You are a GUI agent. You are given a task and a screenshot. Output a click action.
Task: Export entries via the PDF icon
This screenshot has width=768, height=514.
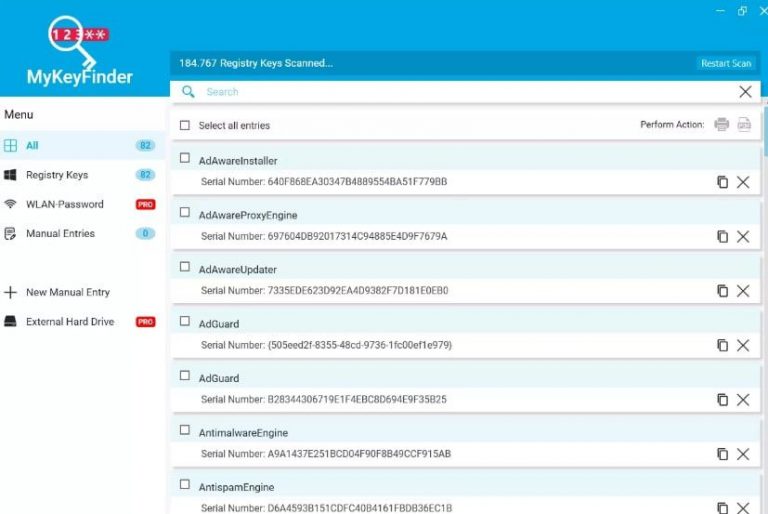pos(744,124)
